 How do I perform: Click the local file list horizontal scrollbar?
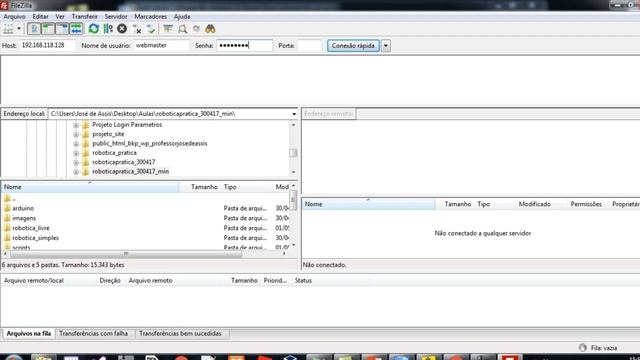pyautogui.click(x=126, y=254)
